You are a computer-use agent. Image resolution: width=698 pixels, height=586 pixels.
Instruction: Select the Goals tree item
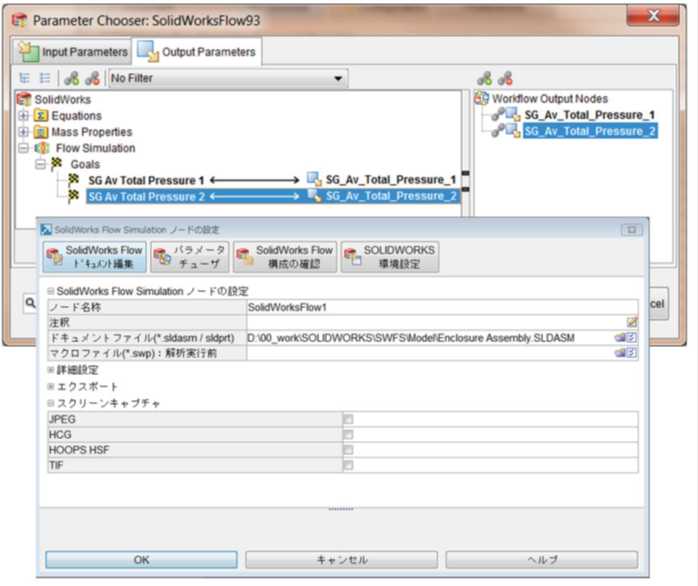pos(85,164)
